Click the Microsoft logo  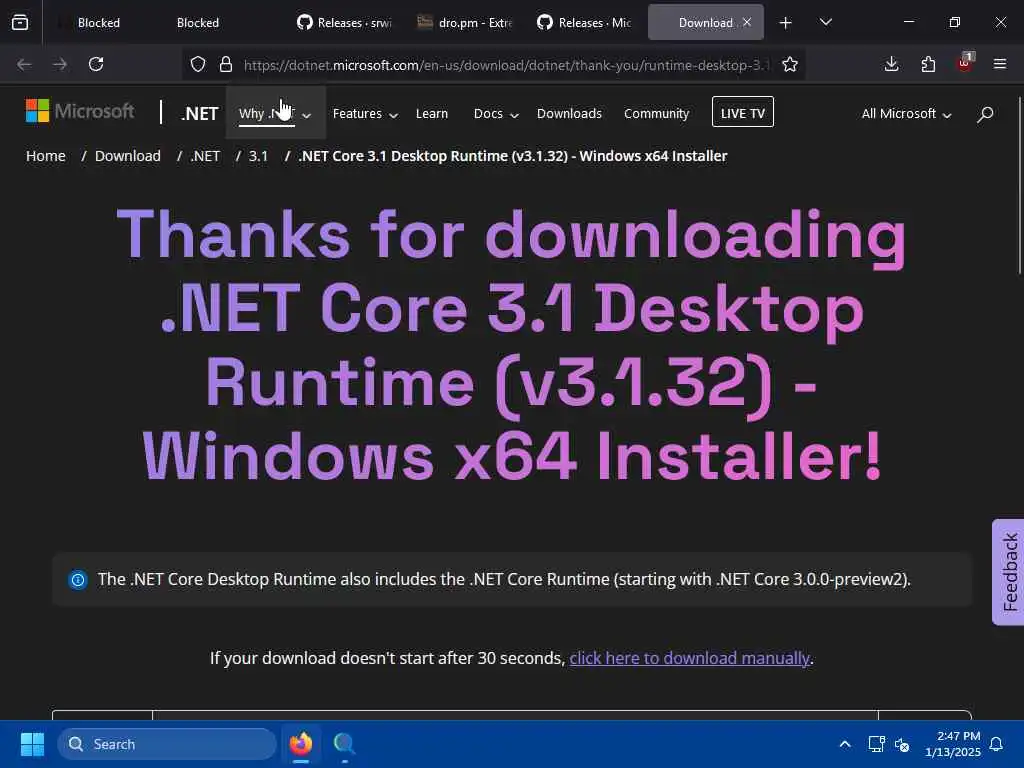pyautogui.click(x=80, y=111)
